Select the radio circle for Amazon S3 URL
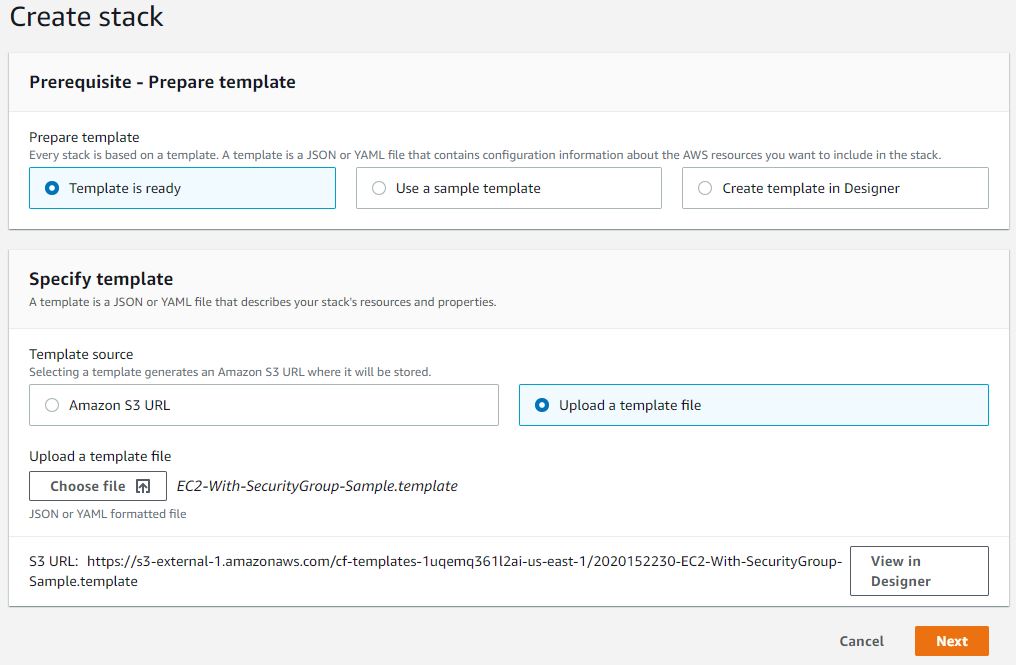 52,405
